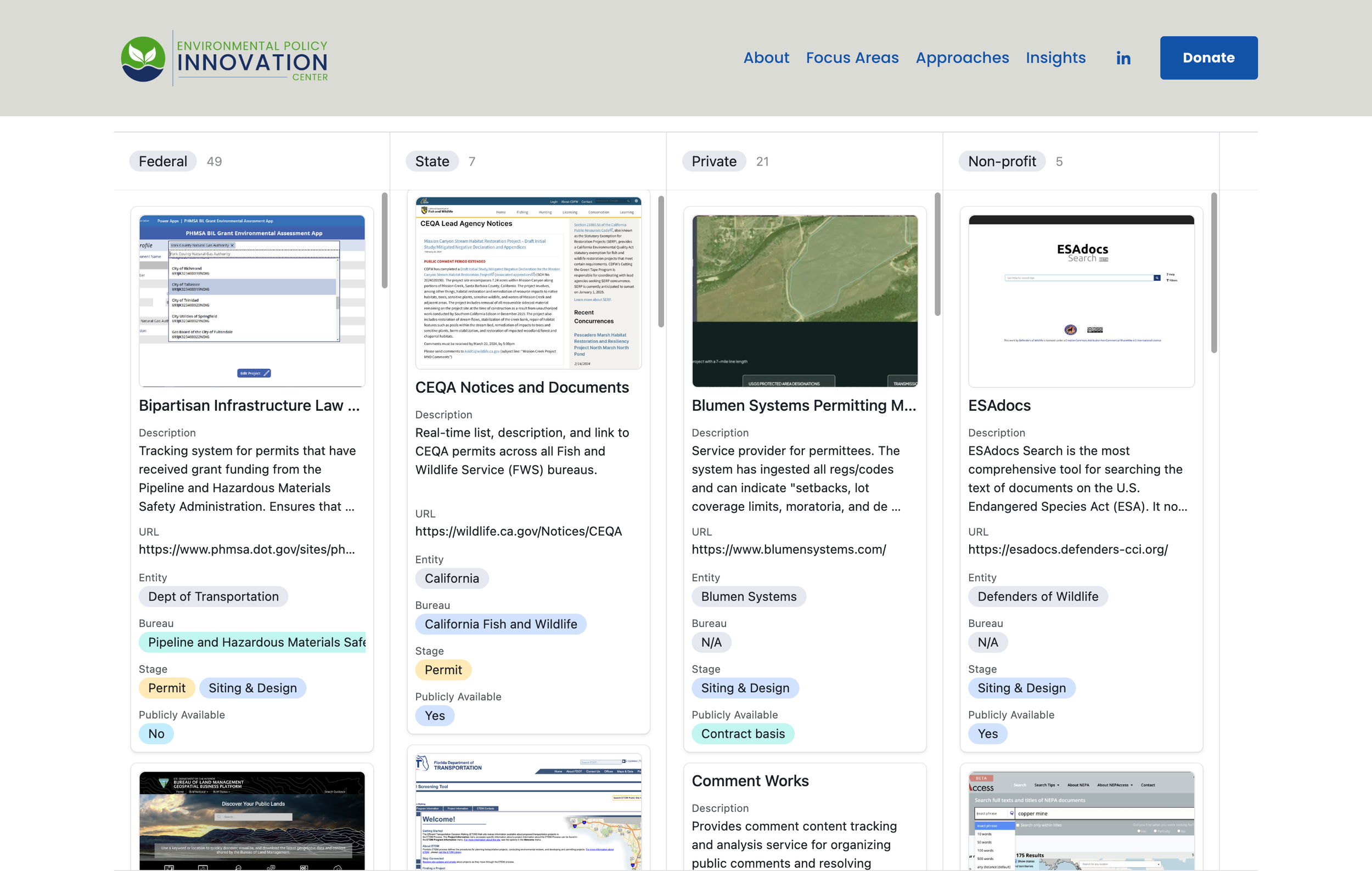Open the Focus Areas menu
The width and height of the screenshot is (1372, 871).
[x=852, y=58]
